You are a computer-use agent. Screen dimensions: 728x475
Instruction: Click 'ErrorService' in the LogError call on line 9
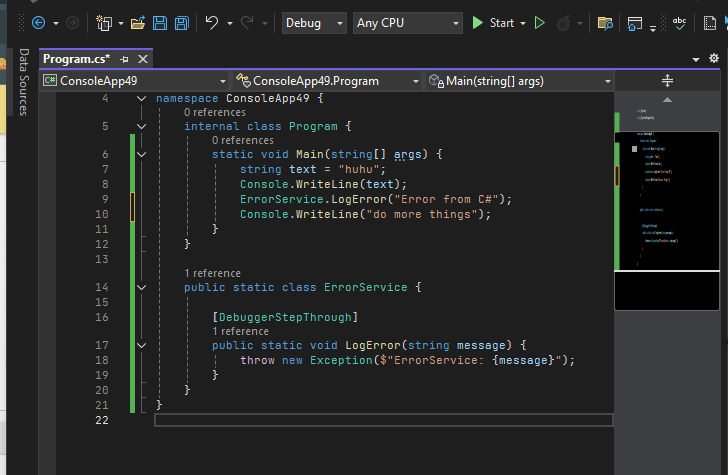pyautogui.click(x=282, y=200)
